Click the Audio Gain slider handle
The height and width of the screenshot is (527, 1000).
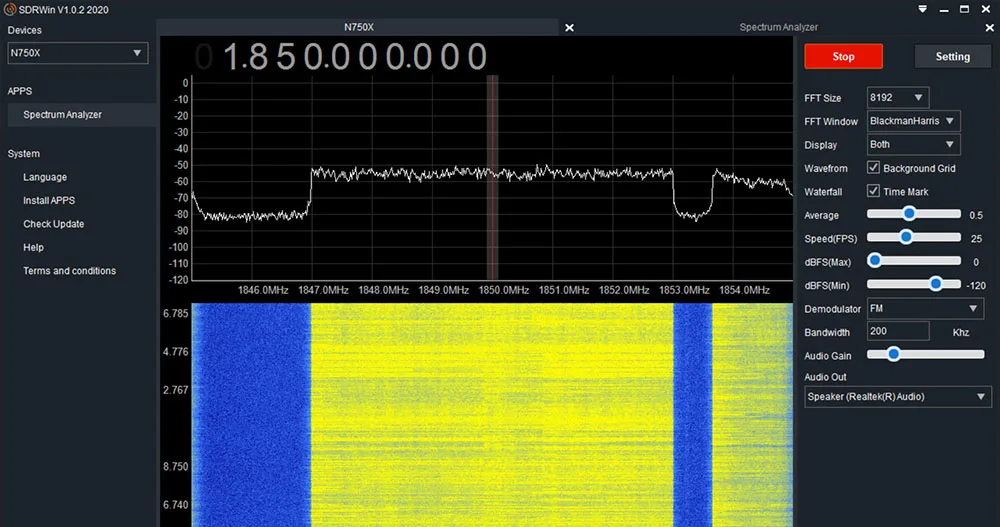(x=893, y=354)
